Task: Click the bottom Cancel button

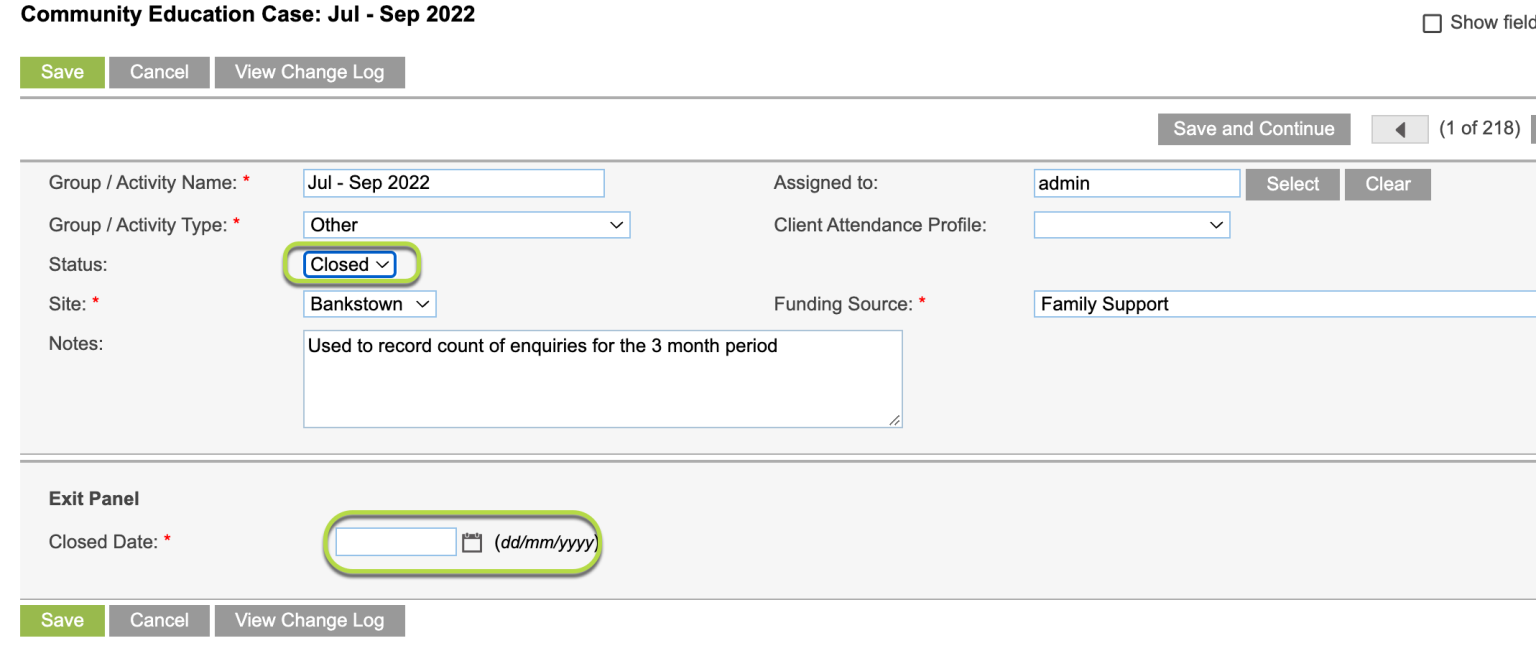Action: (x=159, y=620)
